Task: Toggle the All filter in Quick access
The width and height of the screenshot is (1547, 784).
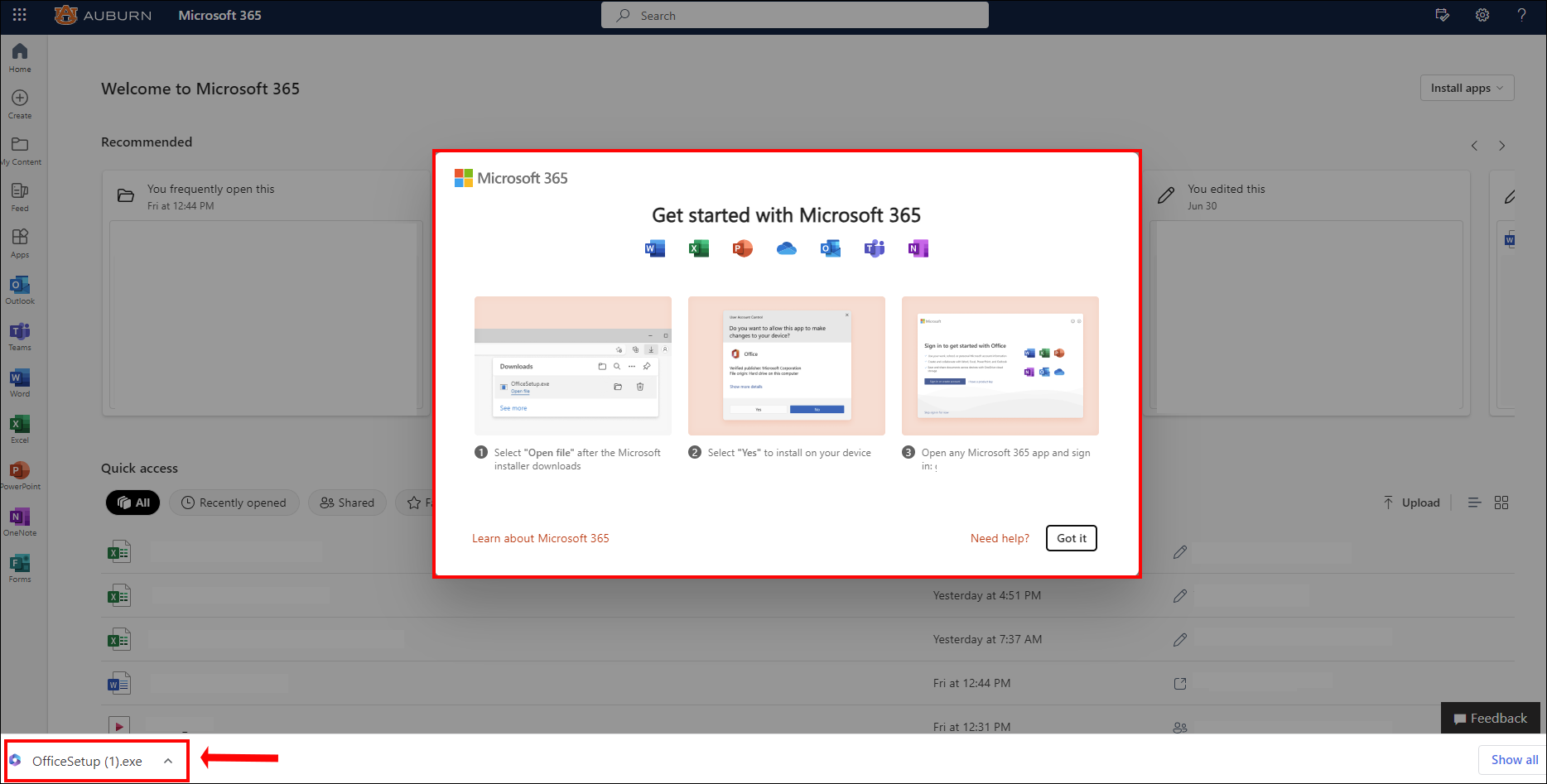Action: point(133,503)
